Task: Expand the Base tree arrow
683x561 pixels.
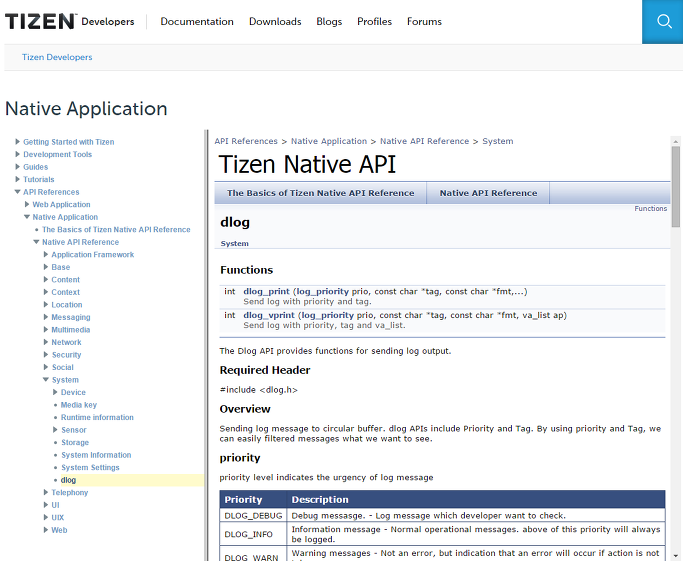Action: click(46, 267)
